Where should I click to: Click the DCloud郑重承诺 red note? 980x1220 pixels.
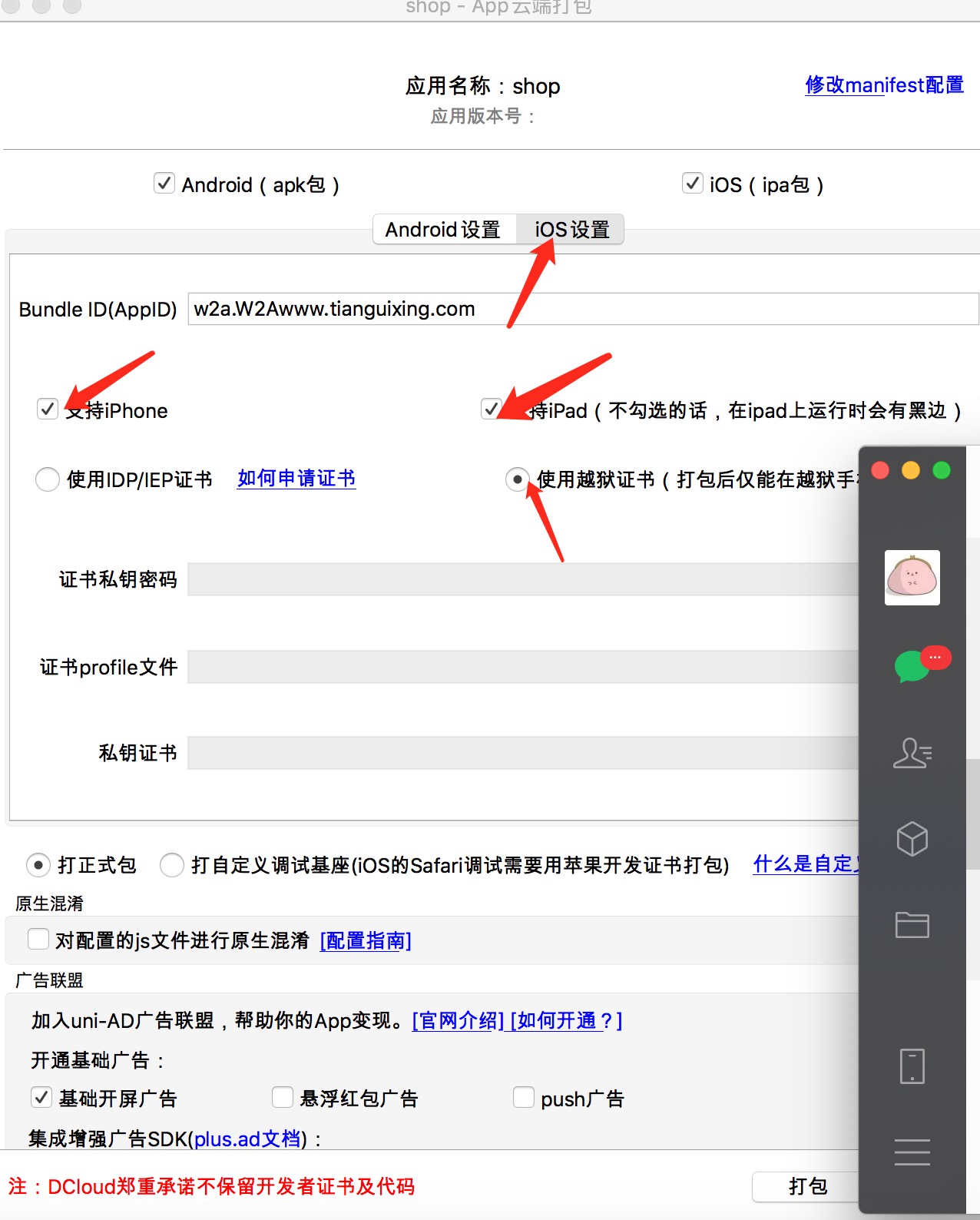212,1187
